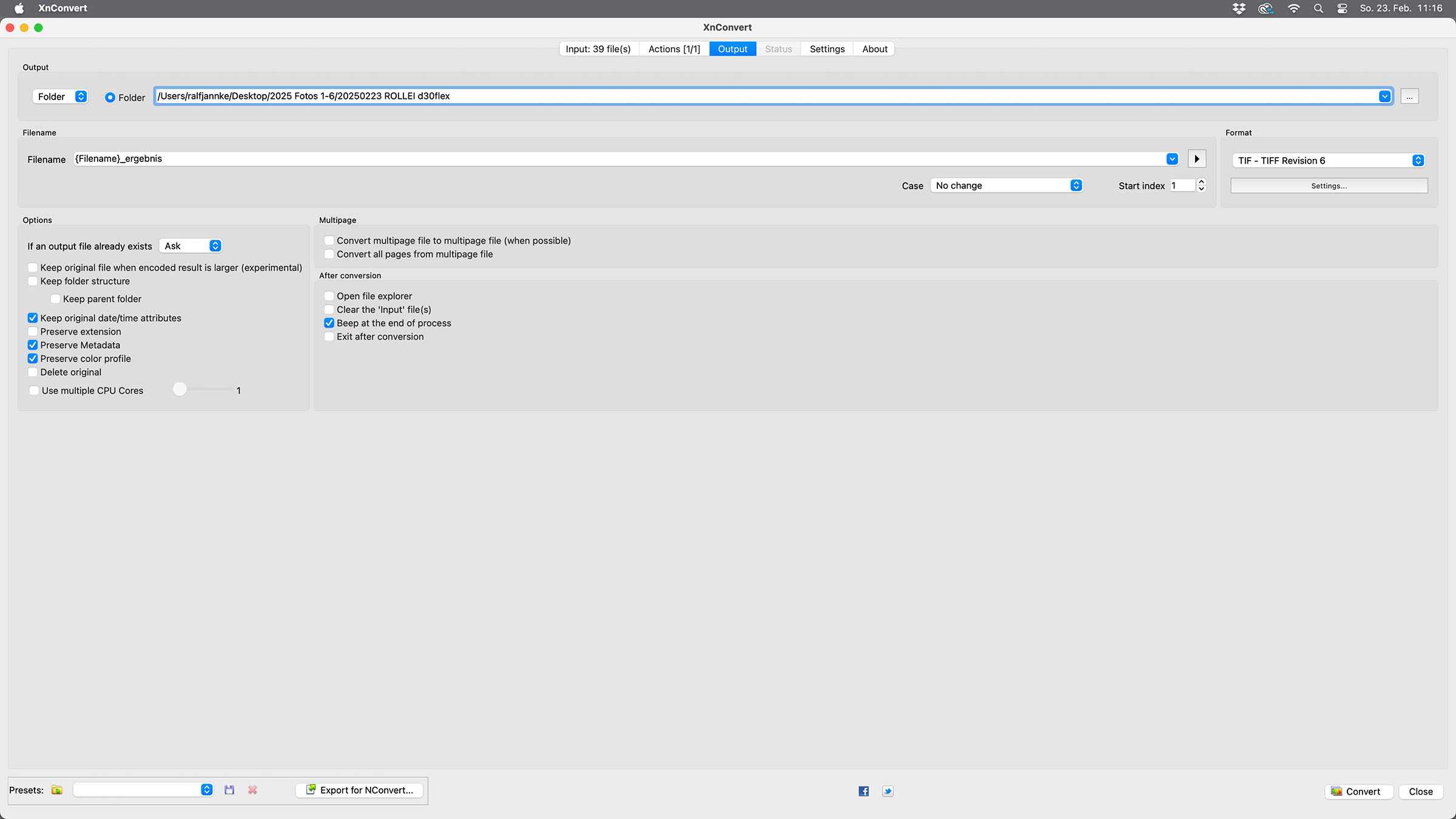Viewport: 1456px width, 819px height.
Task: Increase the Start index stepper
Action: 1201,182
